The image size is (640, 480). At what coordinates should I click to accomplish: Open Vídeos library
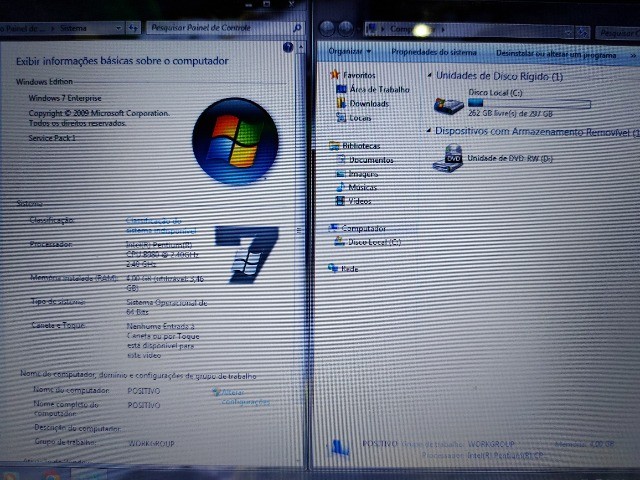353,201
